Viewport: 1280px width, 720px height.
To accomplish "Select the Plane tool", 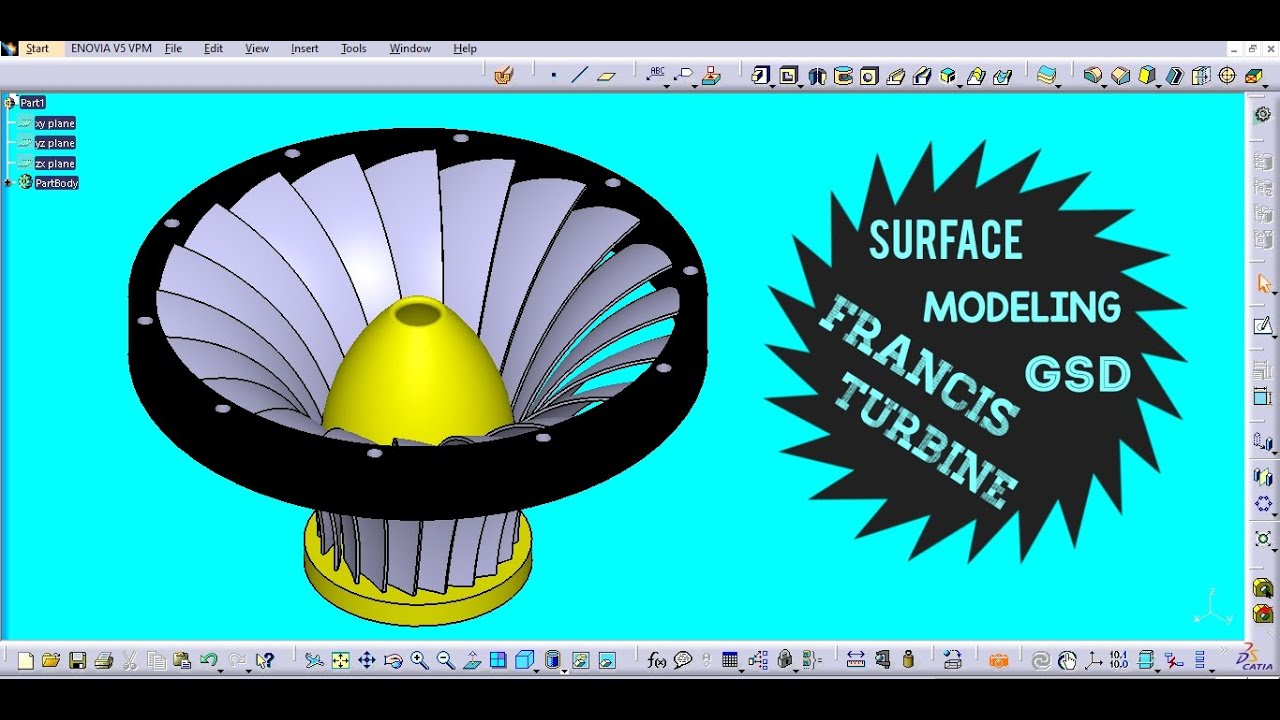I will click(606, 75).
